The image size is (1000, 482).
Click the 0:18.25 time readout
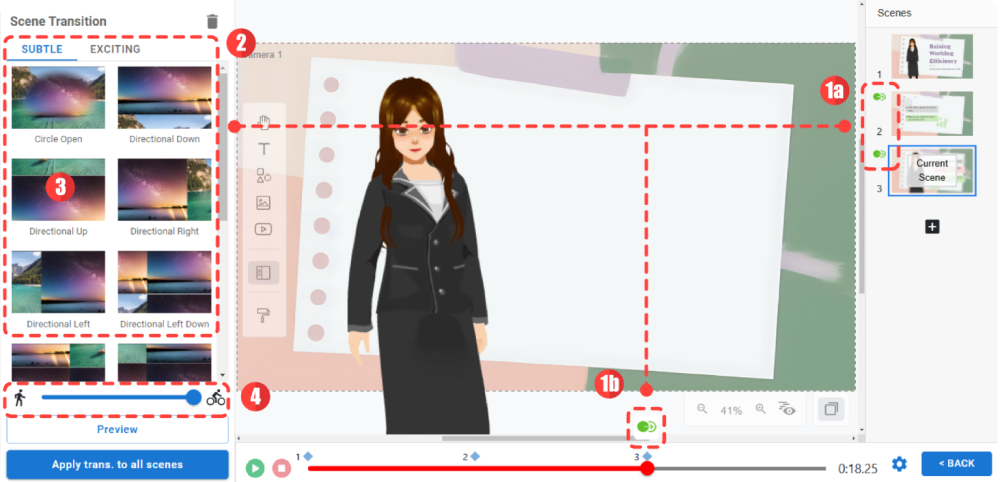pyautogui.click(x=857, y=469)
